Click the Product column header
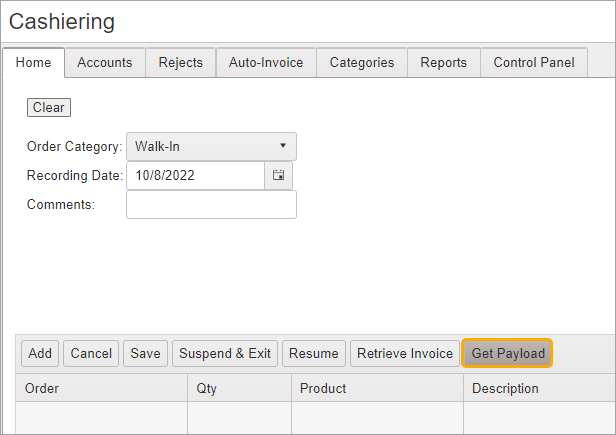 [x=322, y=388]
